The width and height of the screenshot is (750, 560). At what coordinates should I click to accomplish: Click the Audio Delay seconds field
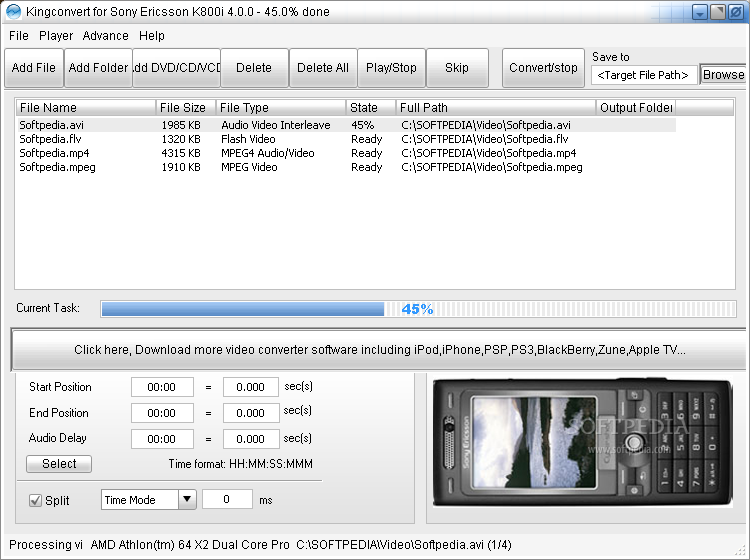click(251, 439)
